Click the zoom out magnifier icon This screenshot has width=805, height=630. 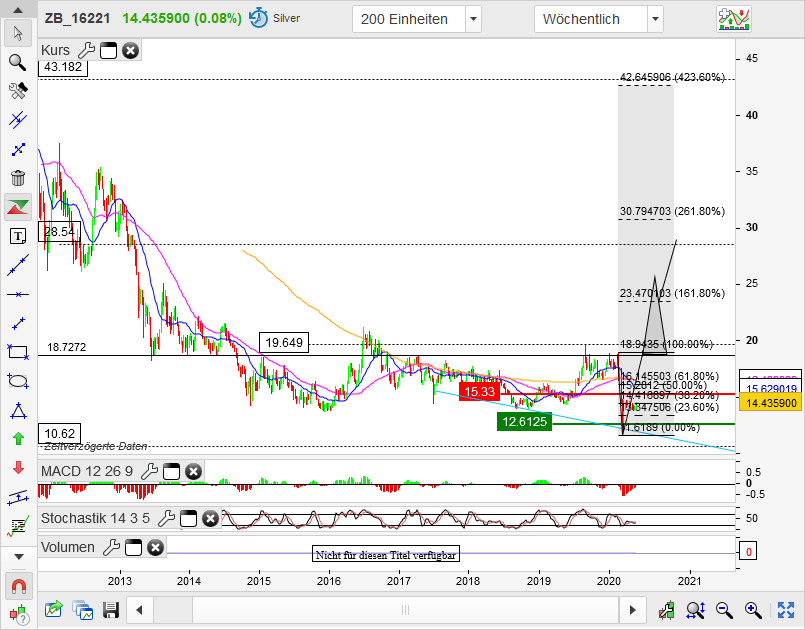[x=724, y=610]
